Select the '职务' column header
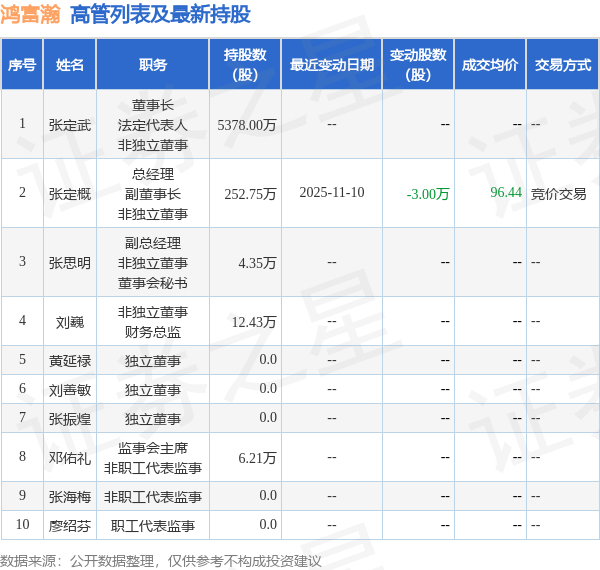Screen dimensions: 600x570 coord(153,64)
